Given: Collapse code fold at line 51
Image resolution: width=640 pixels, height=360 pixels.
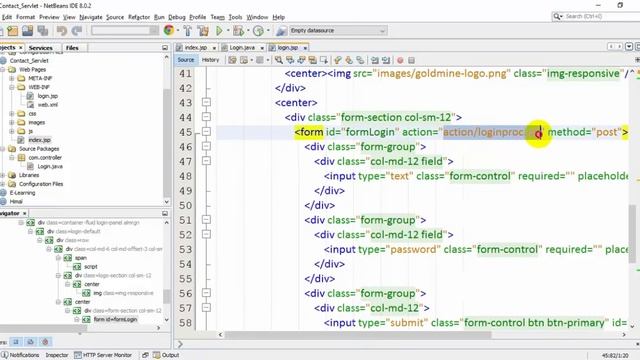Looking at the screenshot, I should pyautogui.click(x=207, y=220).
